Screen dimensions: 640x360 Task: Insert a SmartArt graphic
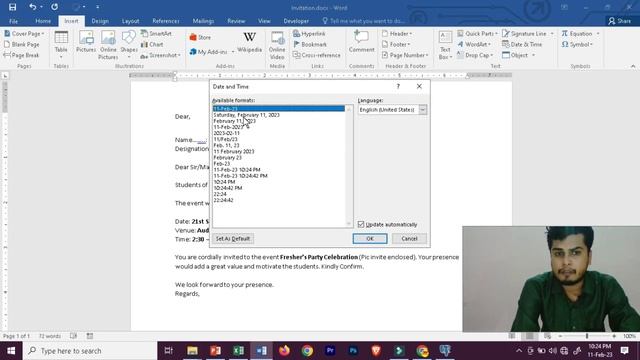click(156, 33)
